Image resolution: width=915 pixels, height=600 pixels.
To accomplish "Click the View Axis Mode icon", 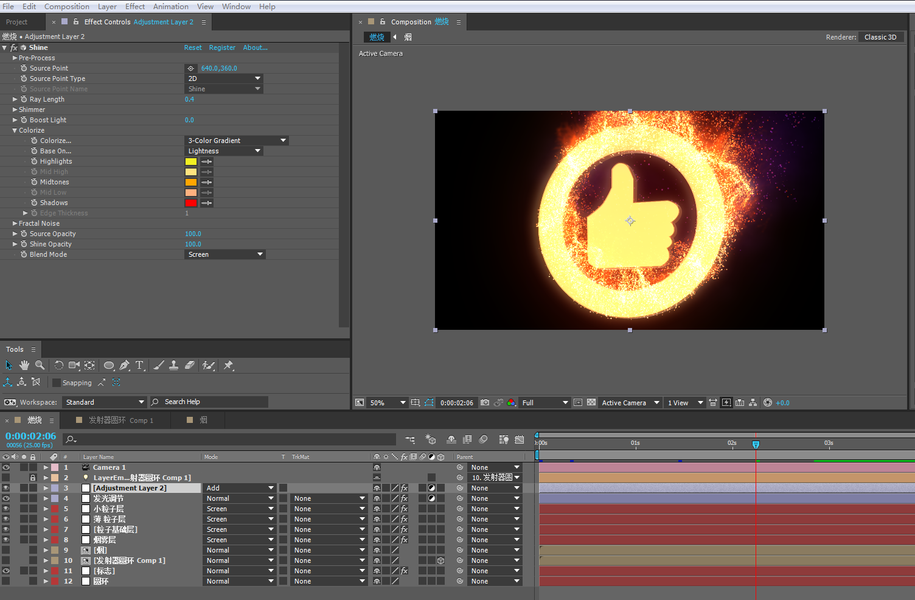I will [x=36, y=382].
